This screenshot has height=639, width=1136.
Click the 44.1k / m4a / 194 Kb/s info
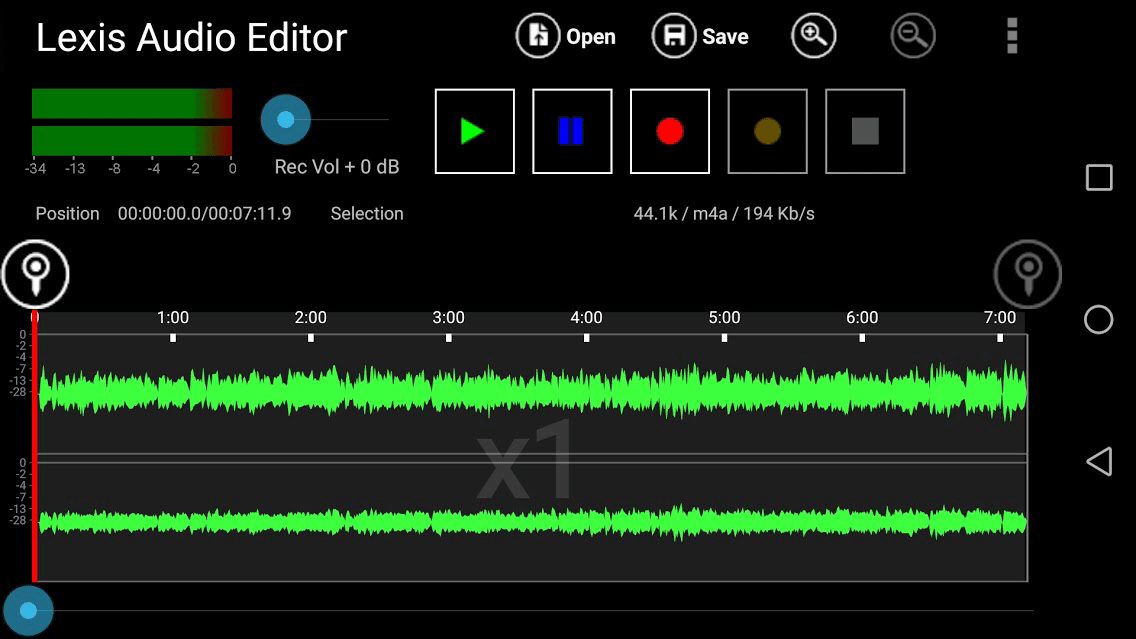pos(724,214)
